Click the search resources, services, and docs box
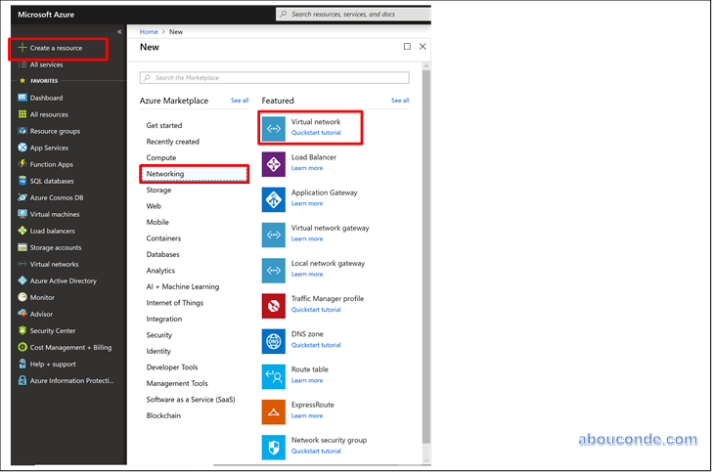The height and width of the screenshot is (472, 714). coord(352,14)
